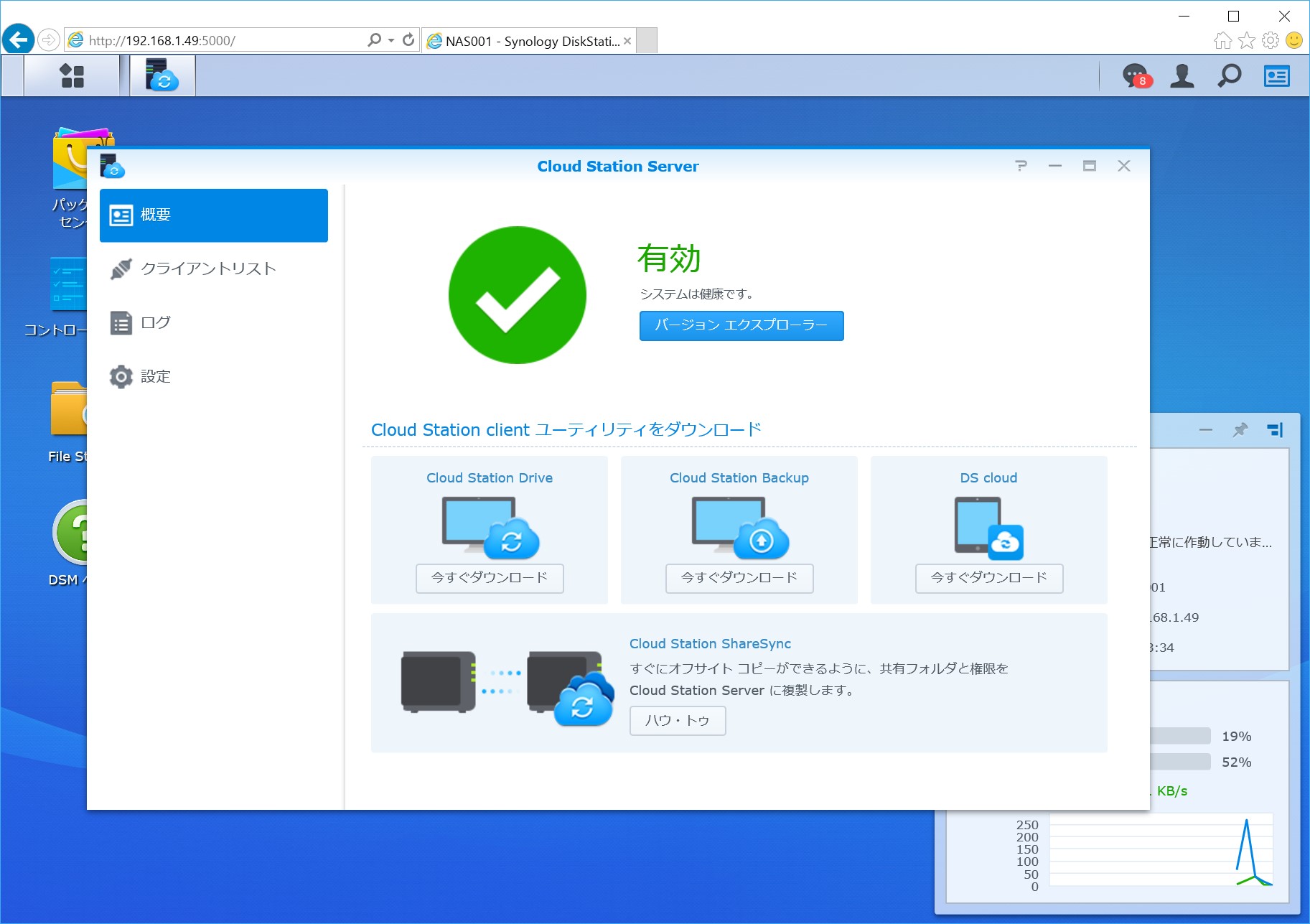
Task: Click ハウ・トゥ for Cloud Station ShareSync
Action: coord(677,720)
